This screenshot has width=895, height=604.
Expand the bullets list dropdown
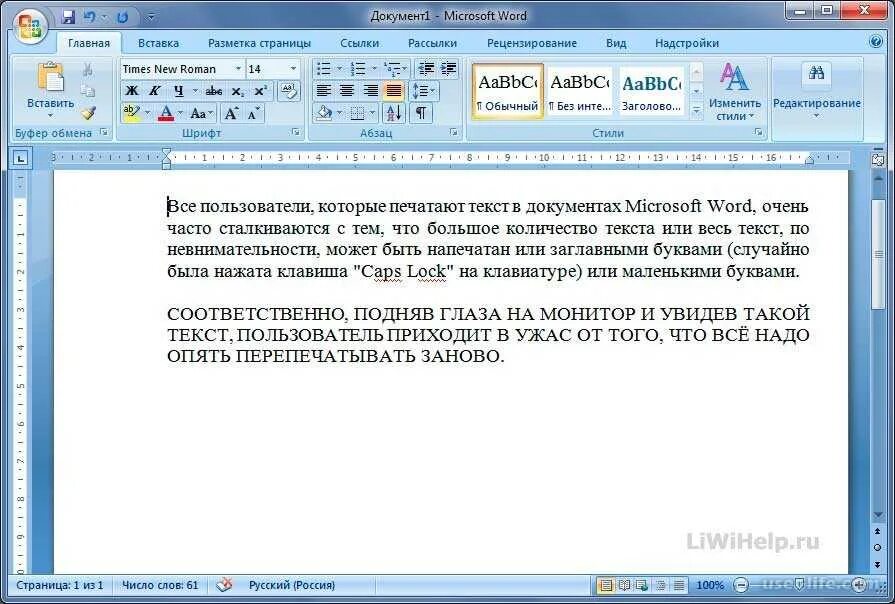pyautogui.click(x=338, y=69)
